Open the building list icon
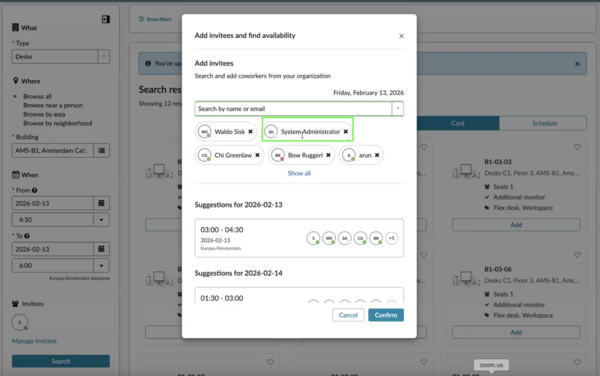Image resolution: width=600 pixels, height=376 pixels. coord(101,150)
